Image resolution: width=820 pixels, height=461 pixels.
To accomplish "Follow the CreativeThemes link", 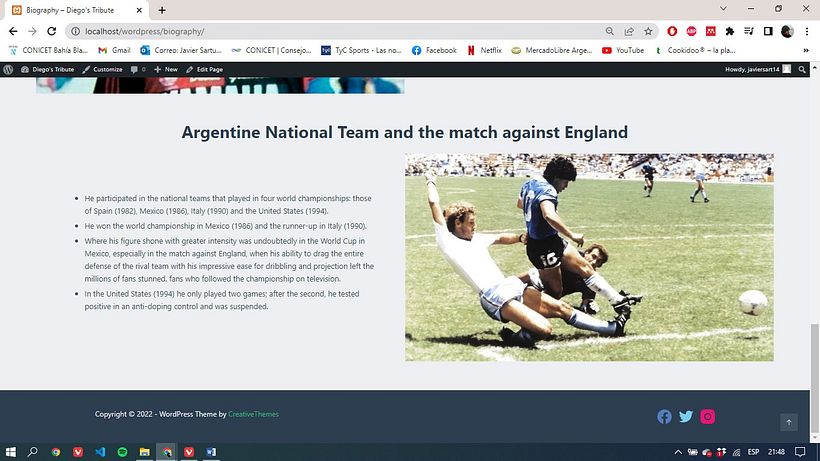I will coord(253,414).
